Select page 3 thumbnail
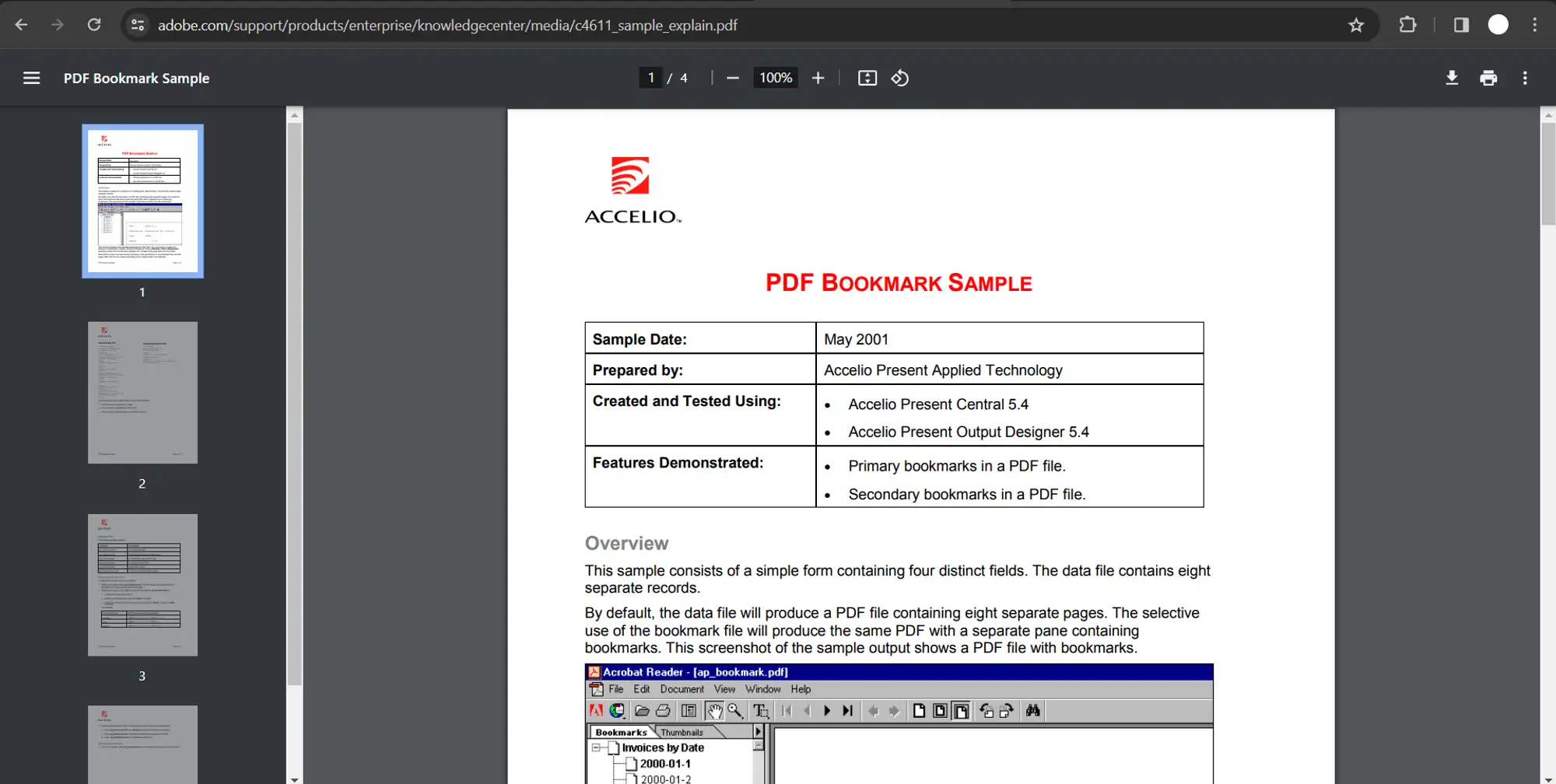The height and width of the screenshot is (784, 1556). pos(142,585)
